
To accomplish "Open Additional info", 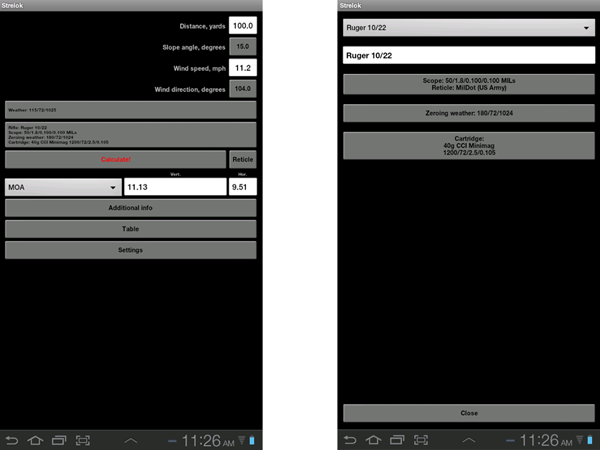I will coord(130,208).
